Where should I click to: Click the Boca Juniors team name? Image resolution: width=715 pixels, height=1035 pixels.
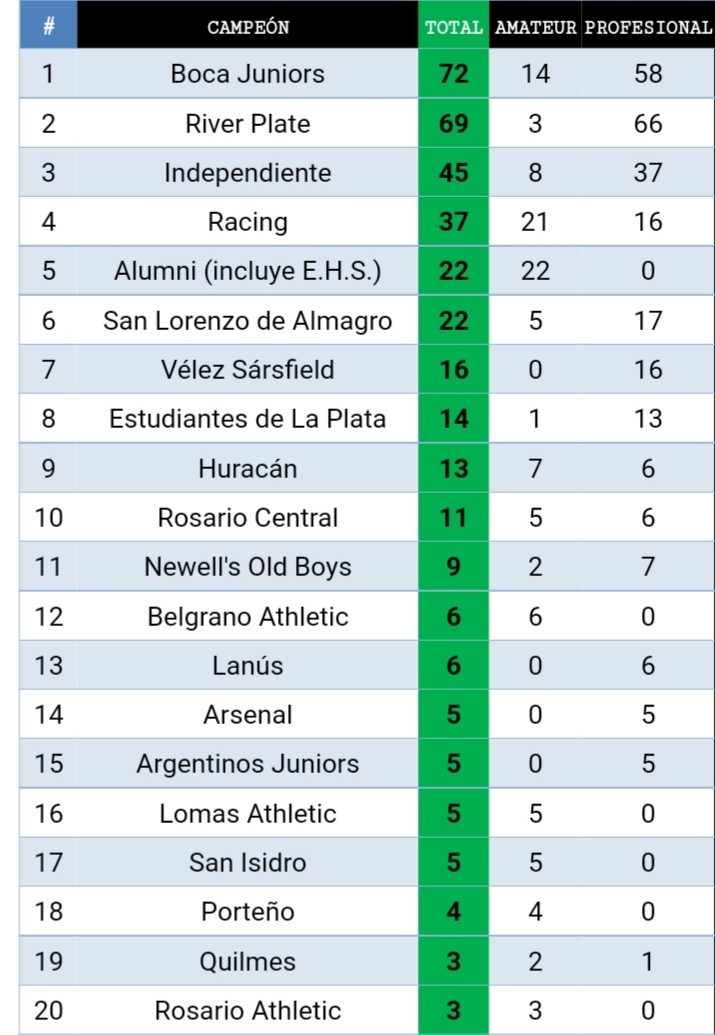pos(248,73)
